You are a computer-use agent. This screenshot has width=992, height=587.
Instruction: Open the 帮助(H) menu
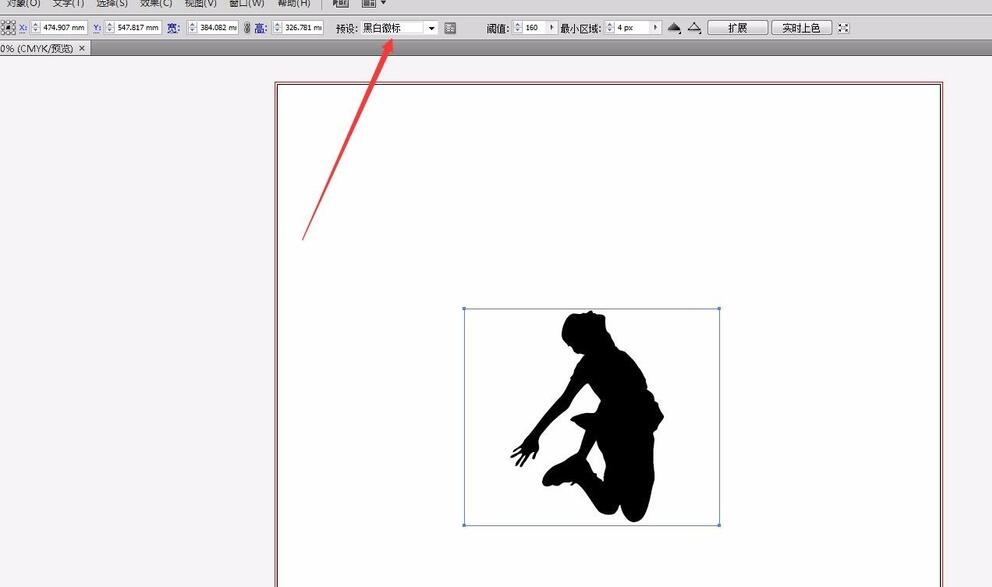(x=294, y=4)
